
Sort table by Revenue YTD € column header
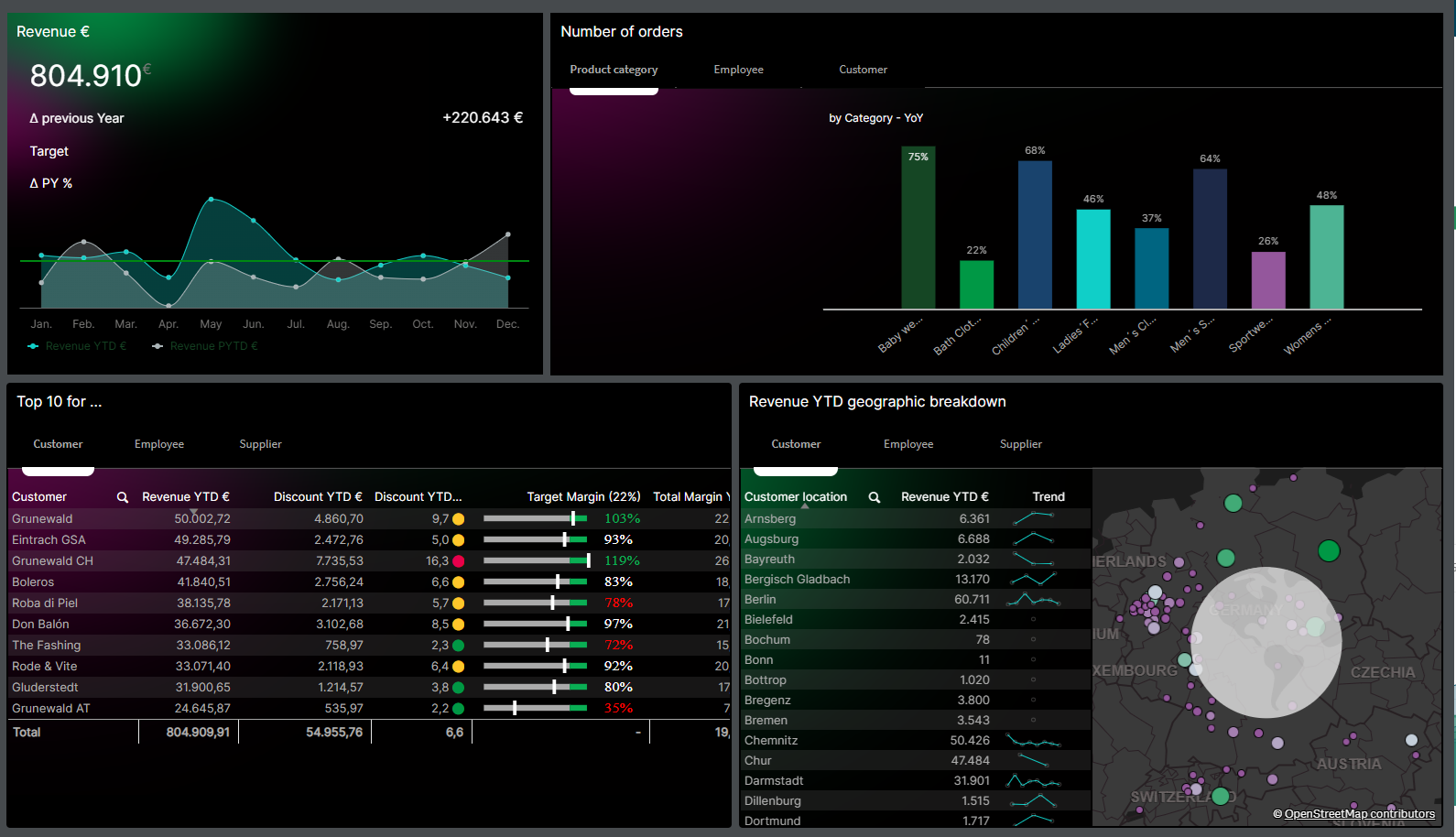click(185, 497)
